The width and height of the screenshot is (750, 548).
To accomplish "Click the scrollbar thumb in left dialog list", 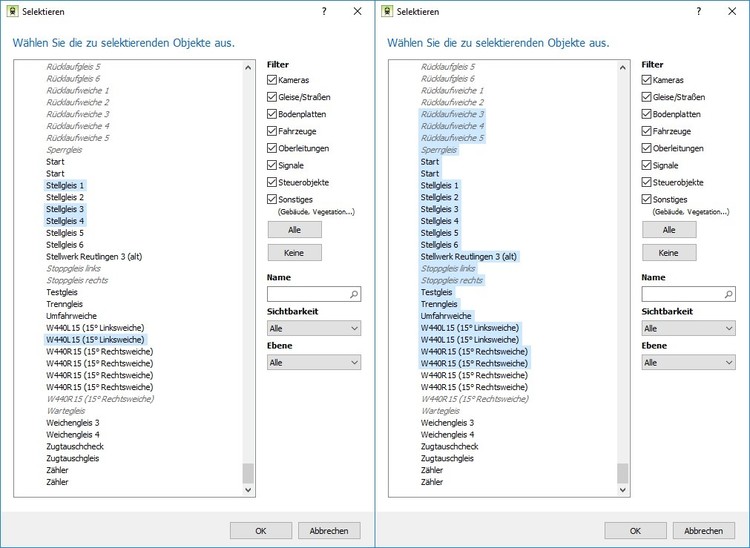I will tap(248, 473).
